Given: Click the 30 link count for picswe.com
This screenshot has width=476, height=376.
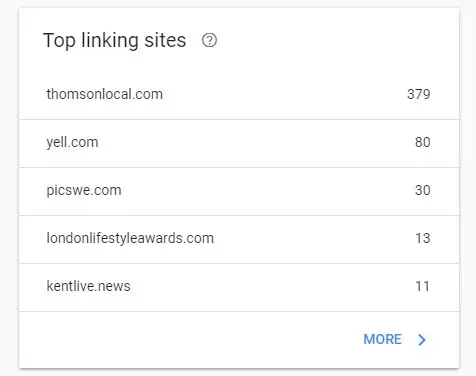Looking at the screenshot, I should 423,190.
